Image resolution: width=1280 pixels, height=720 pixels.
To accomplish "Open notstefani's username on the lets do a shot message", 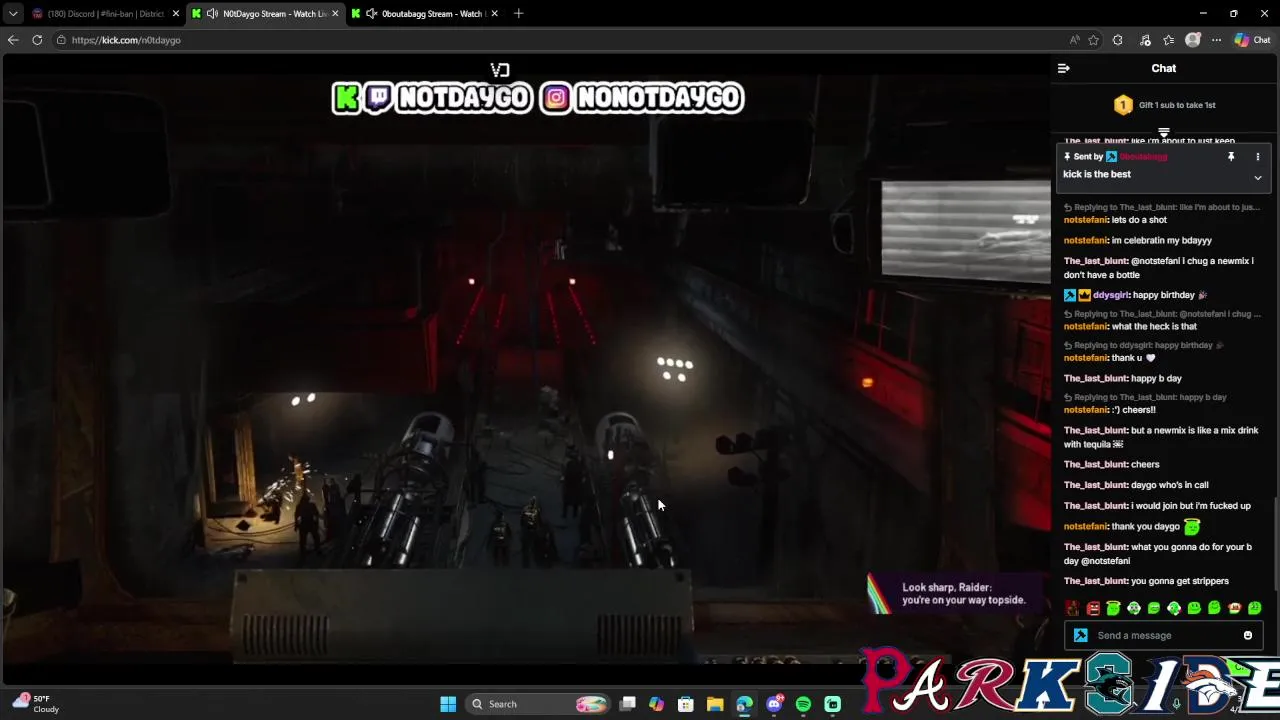I will pos(1086,220).
